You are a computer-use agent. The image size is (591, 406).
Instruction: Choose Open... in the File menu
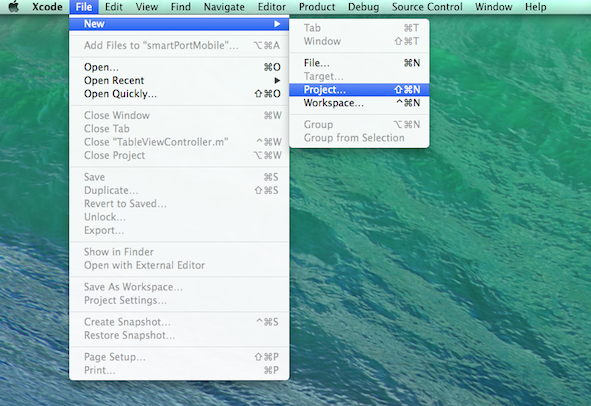tap(179, 67)
